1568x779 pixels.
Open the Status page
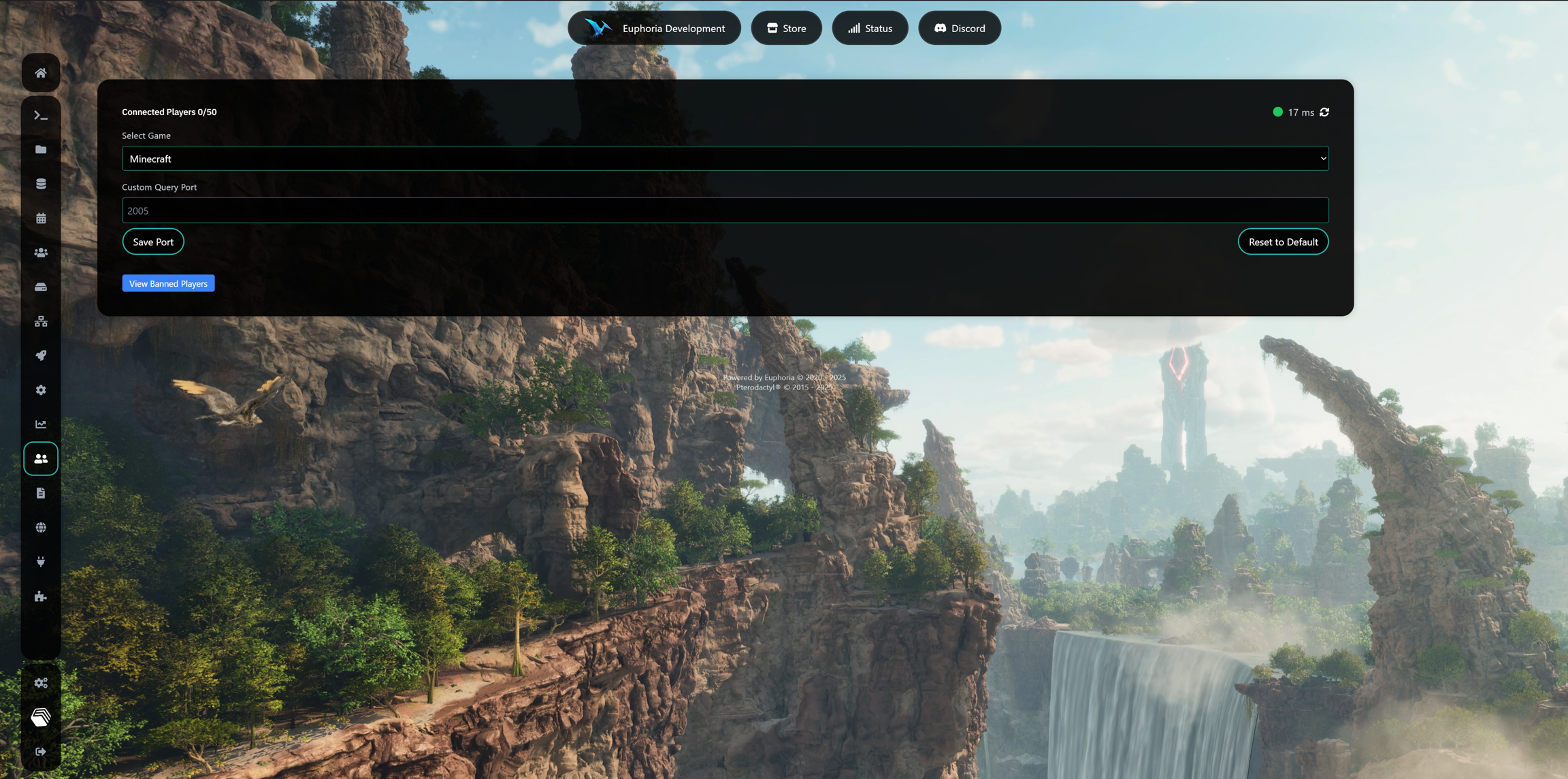click(x=870, y=28)
